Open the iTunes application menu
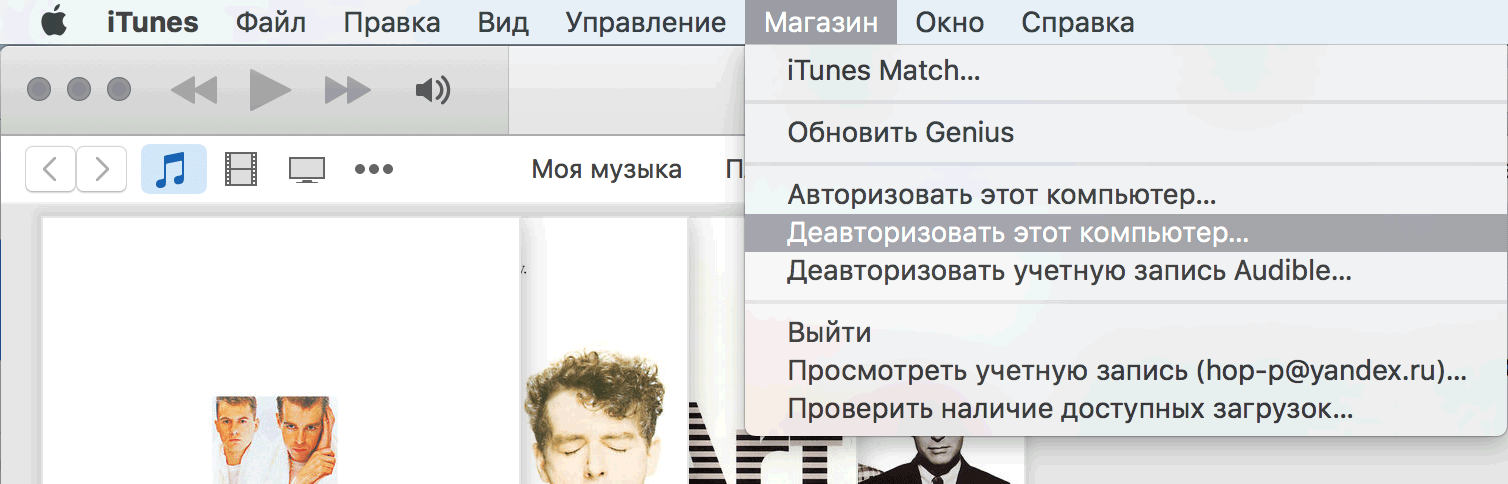Viewport: 1508px width, 484px height. pyautogui.click(x=153, y=22)
